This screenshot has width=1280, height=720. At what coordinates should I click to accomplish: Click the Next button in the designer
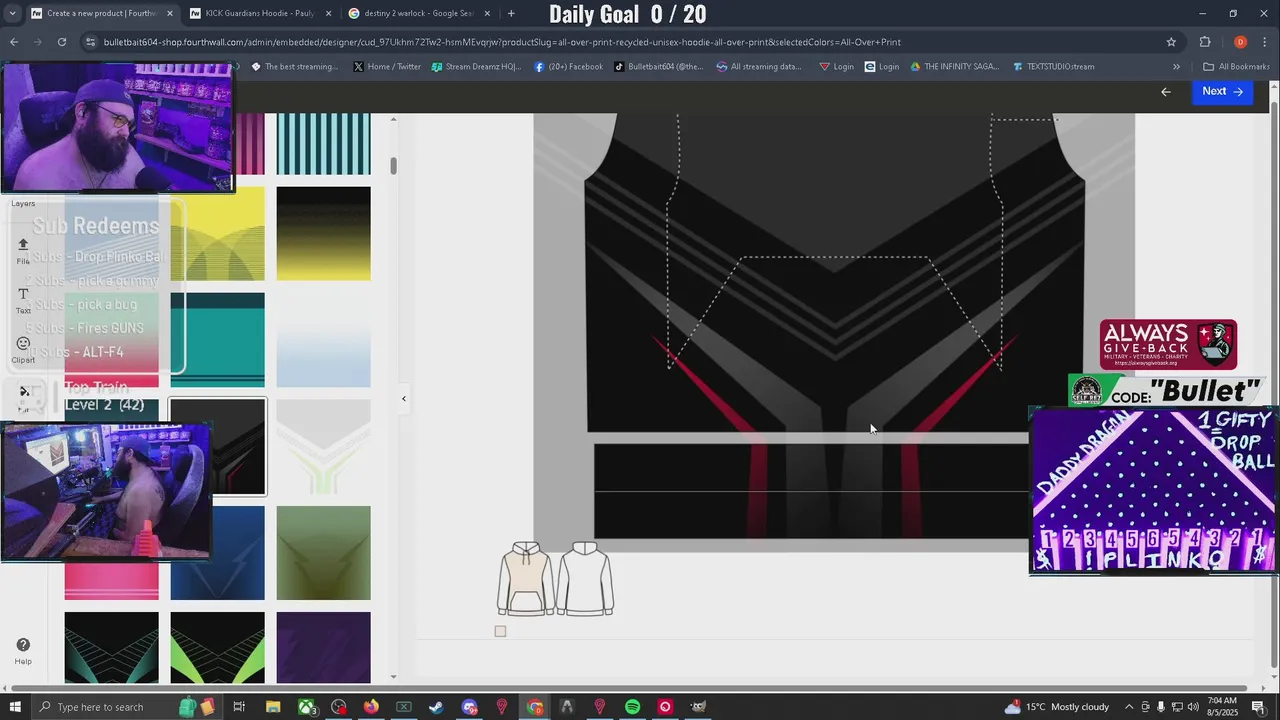[1222, 91]
